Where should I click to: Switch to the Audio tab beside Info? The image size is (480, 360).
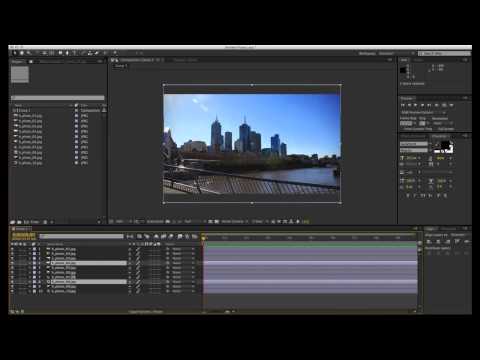pyautogui.click(x=417, y=60)
